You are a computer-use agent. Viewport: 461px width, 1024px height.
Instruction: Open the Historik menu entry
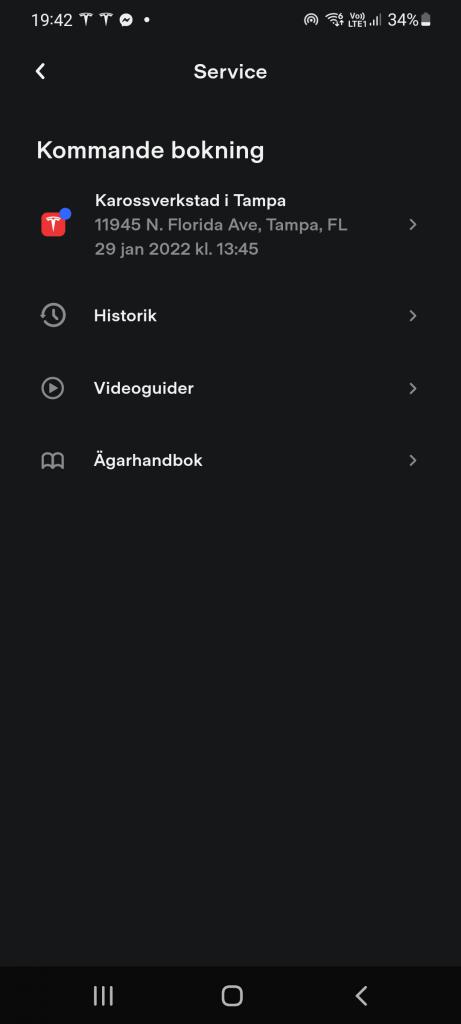point(230,315)
